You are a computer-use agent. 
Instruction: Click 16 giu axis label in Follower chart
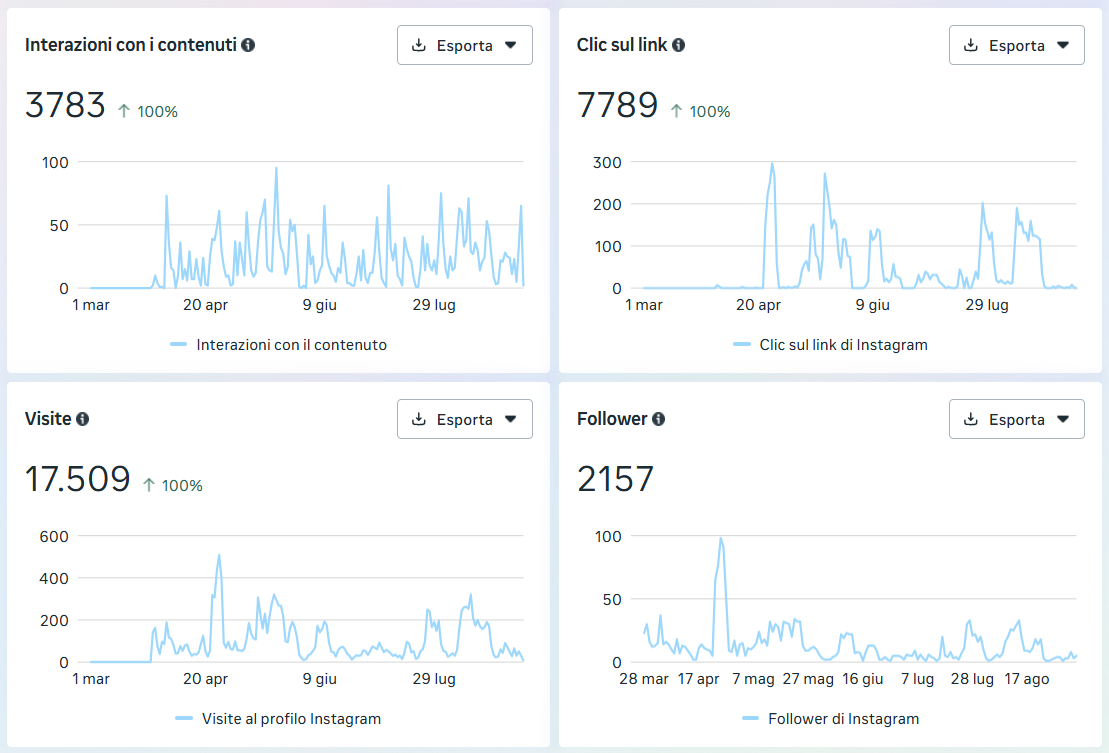pyautogui.click(x=862, y=679)
